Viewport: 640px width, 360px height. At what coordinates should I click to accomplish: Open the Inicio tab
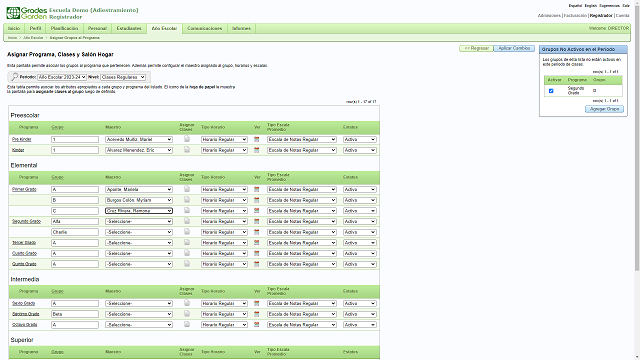tap(14, 28)
